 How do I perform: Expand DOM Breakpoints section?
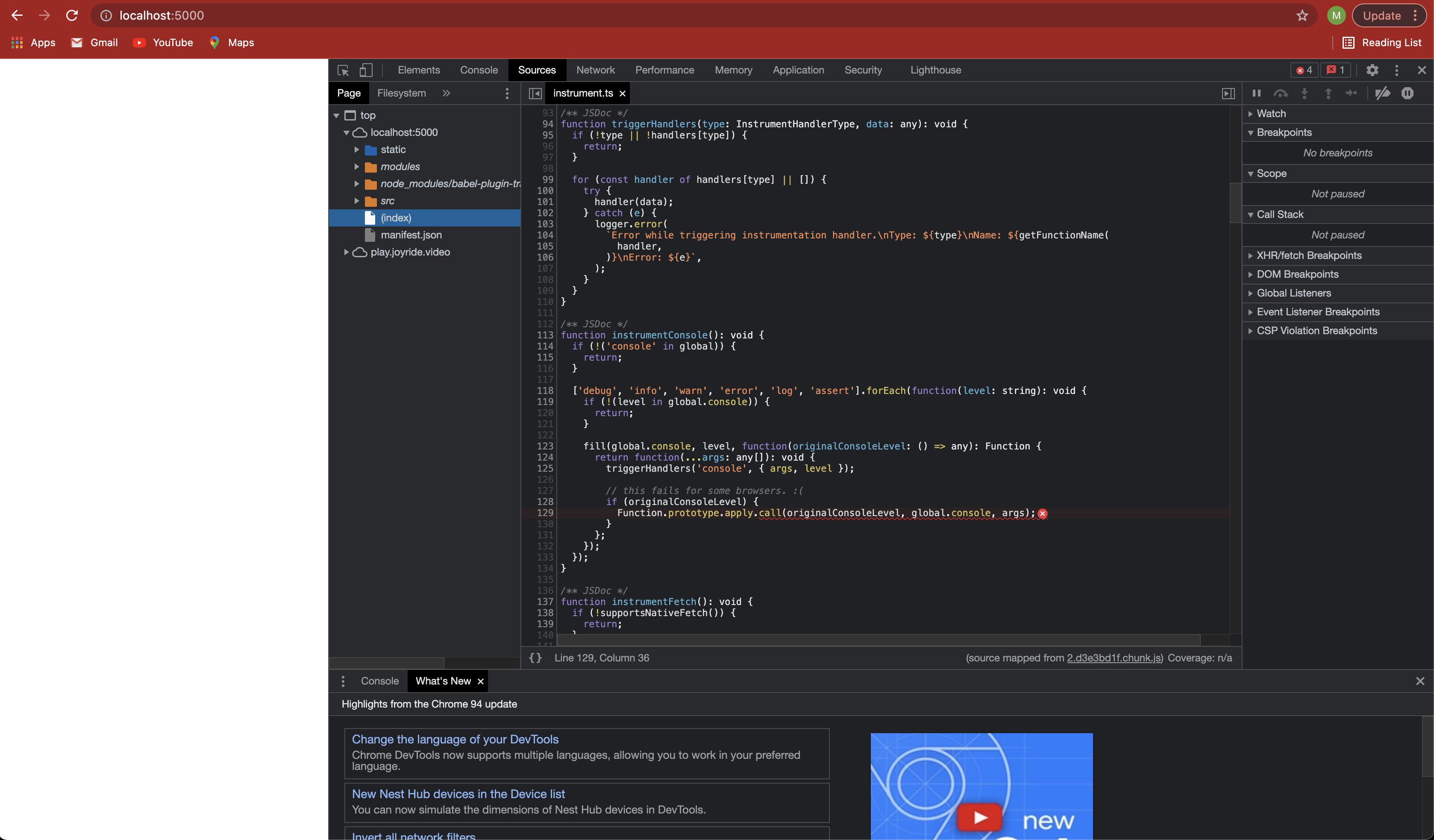coord(1338,274)
